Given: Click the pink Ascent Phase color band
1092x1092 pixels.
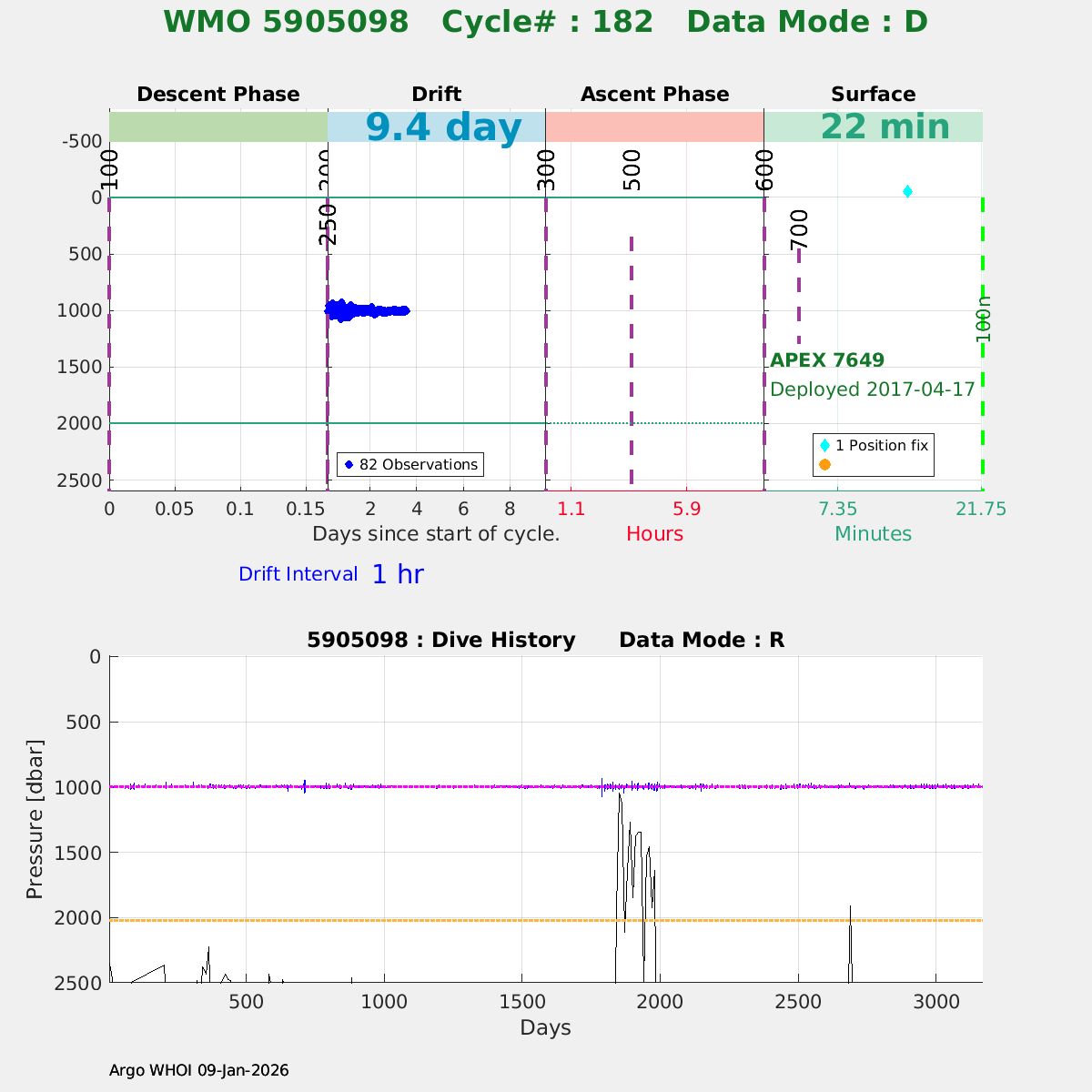Looking at the screenshot, I should [x=654, y=126].
